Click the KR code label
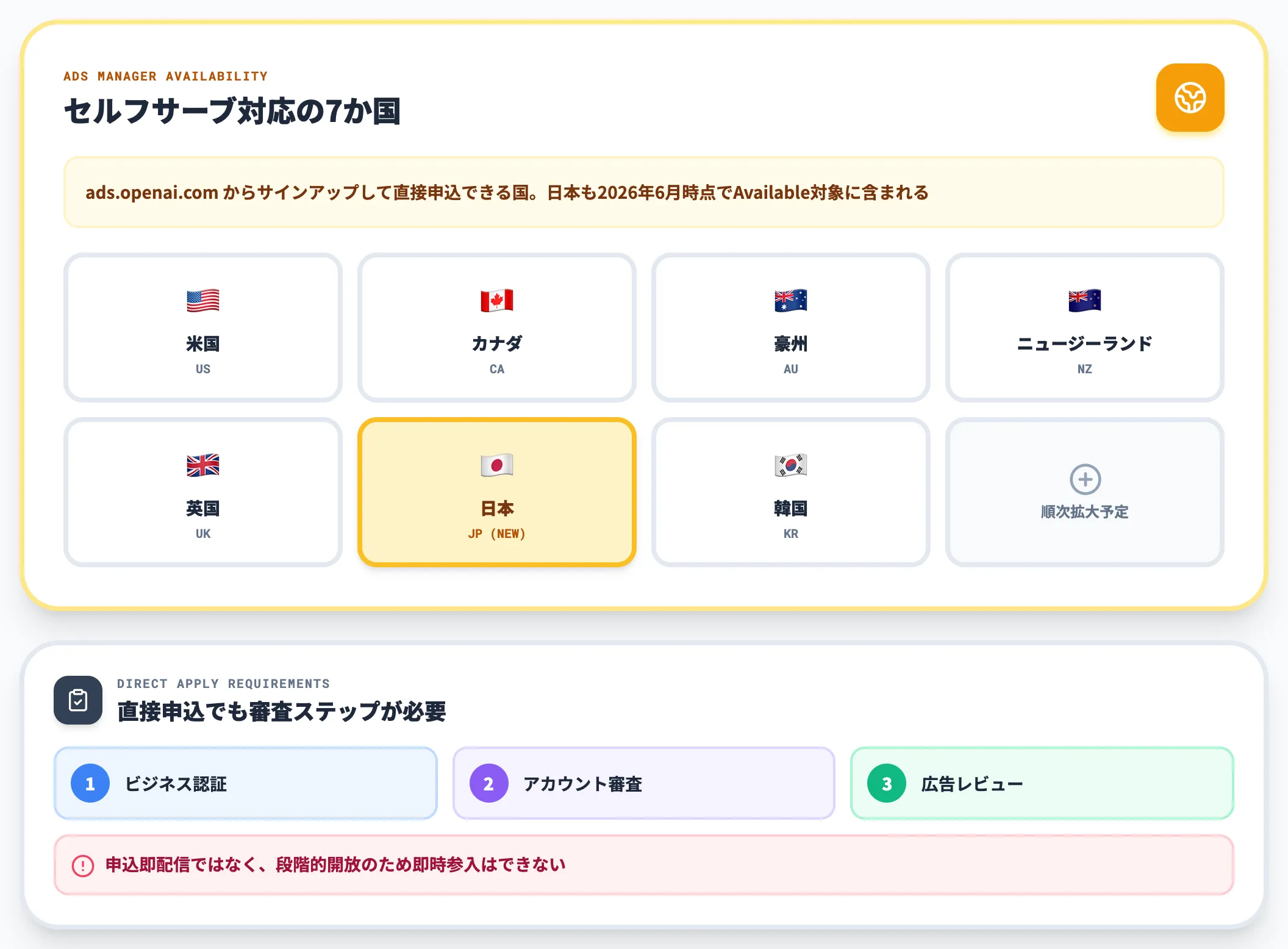The height and width of the screenshot is (949, 1288). pyautogui.click(x=791, y=534)
